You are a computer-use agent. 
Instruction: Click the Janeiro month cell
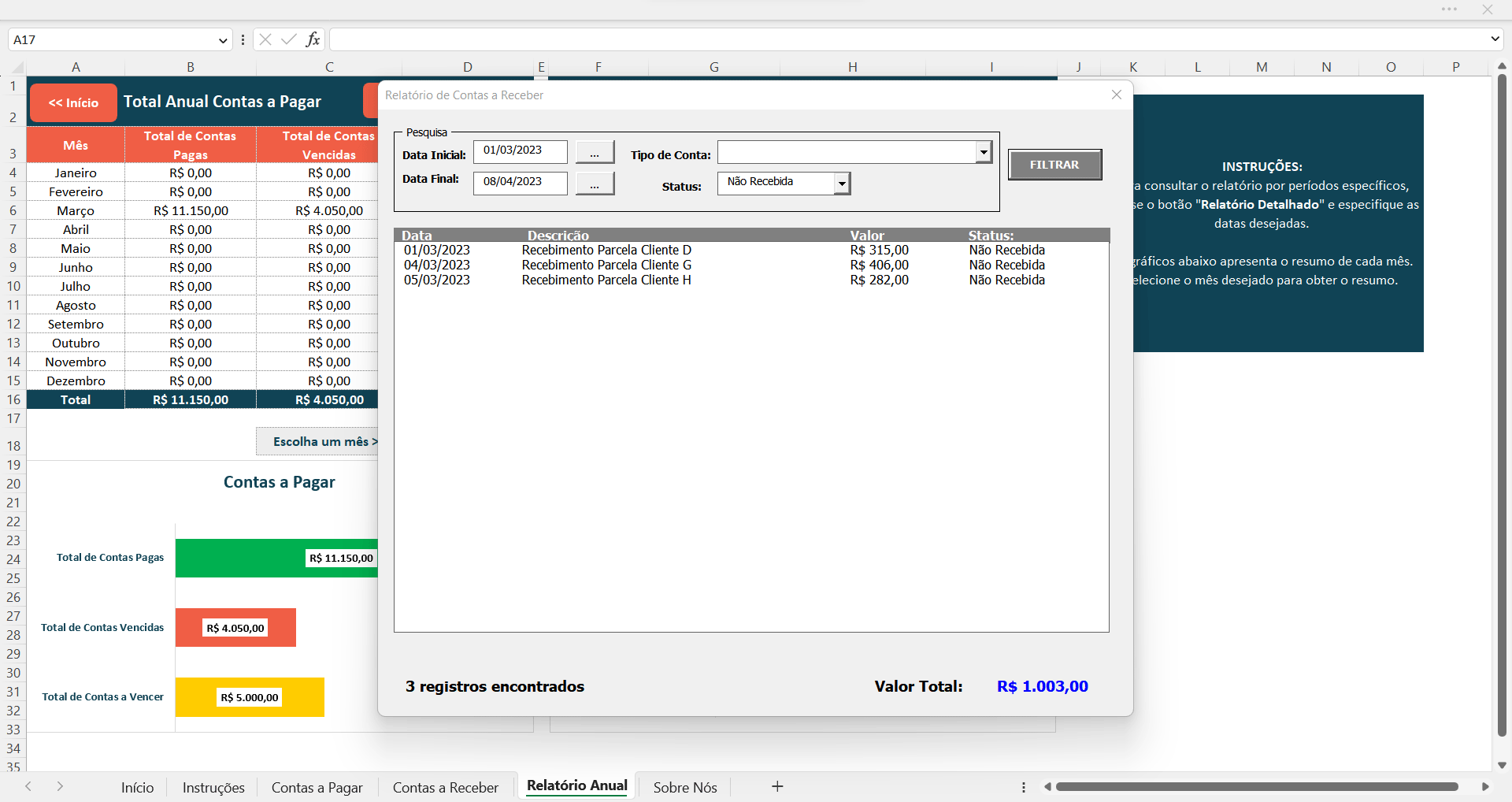pyautogui.click(x=76, y=173)
